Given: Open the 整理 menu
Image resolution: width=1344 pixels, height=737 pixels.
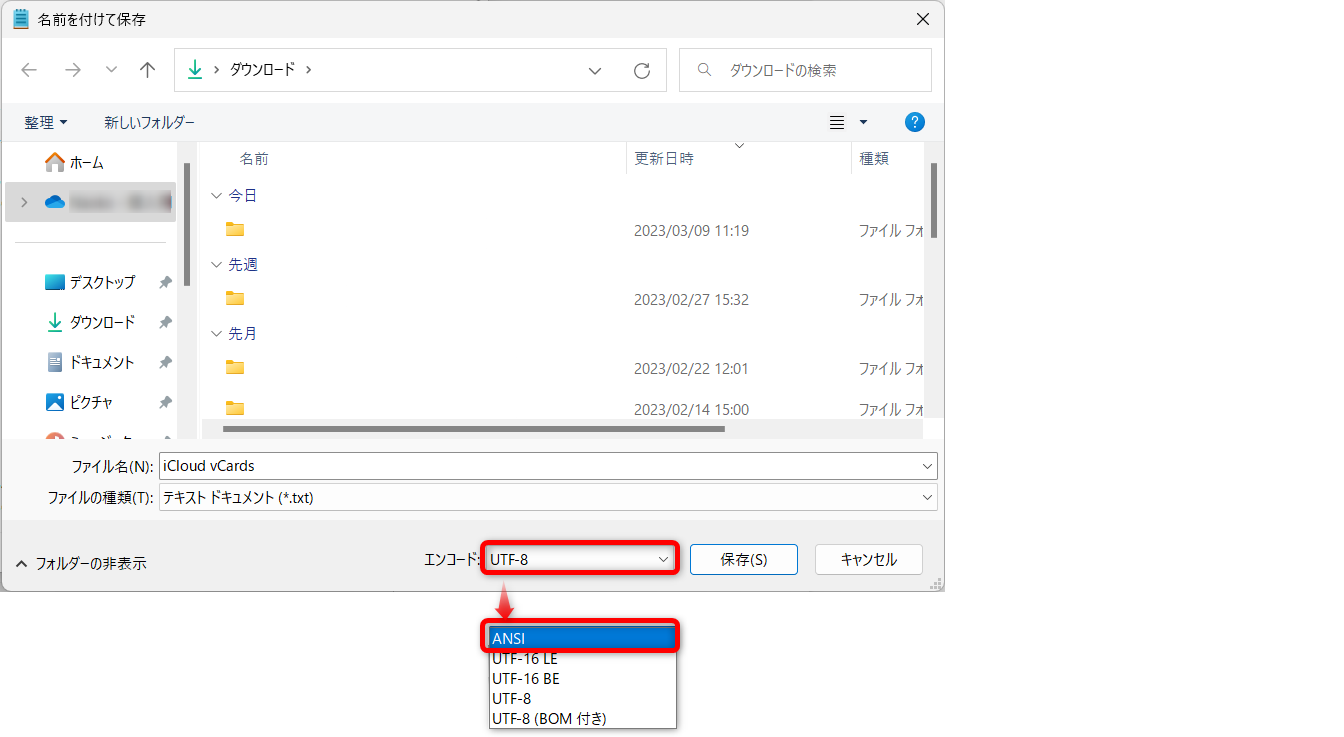Looking at the screenshot, I should point(46,122).
